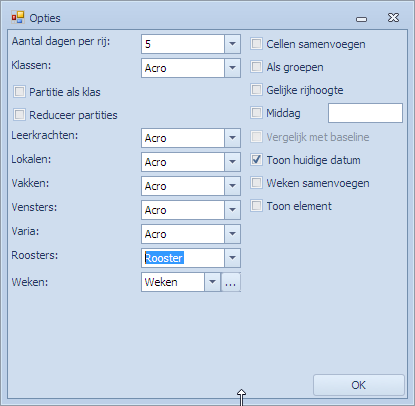The image size is (415, 406).
Task: Expand the Weken dropdown arrow
Action: point(212,282)
